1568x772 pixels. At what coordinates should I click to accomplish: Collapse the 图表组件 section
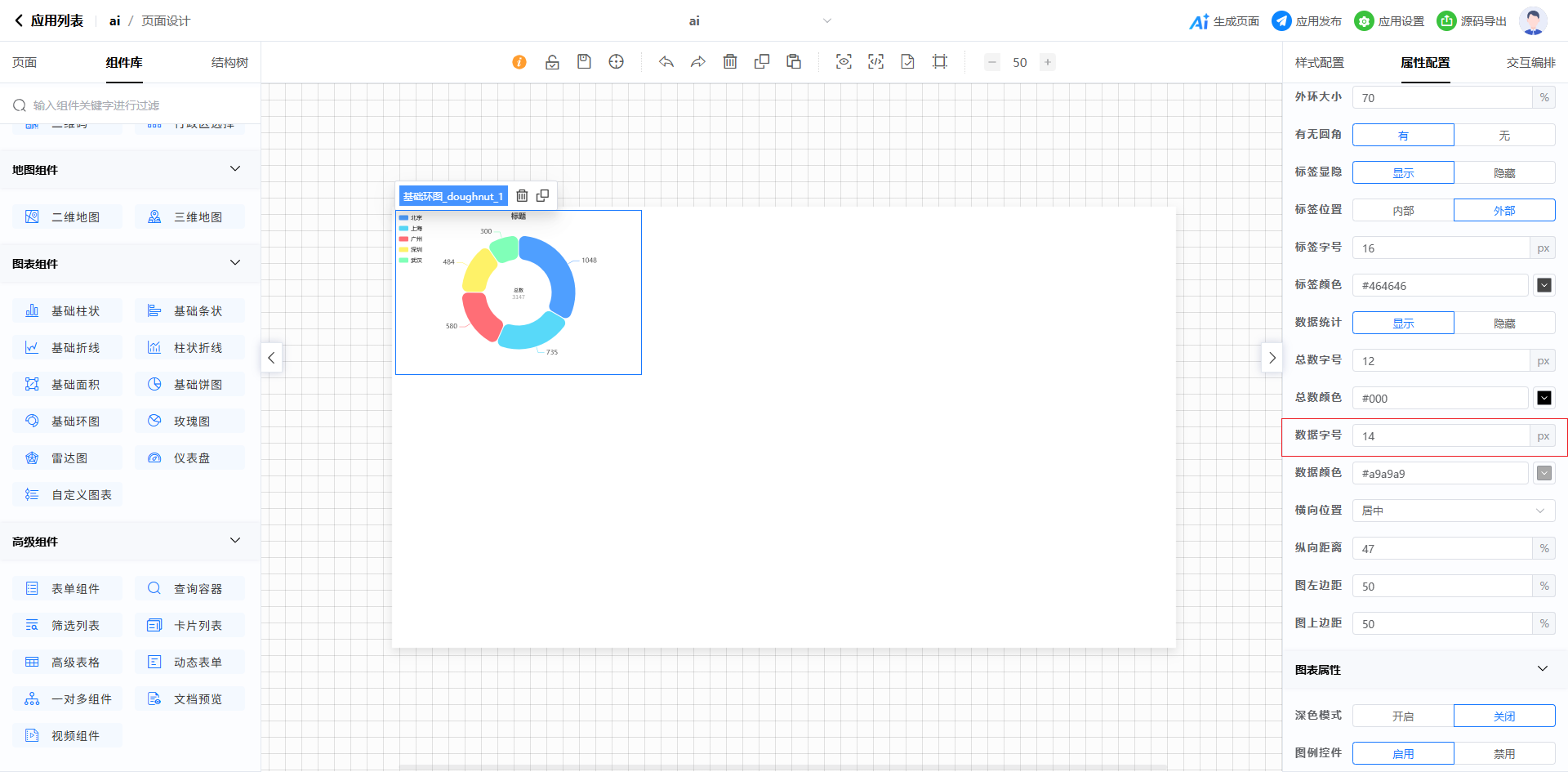[235, 263]
